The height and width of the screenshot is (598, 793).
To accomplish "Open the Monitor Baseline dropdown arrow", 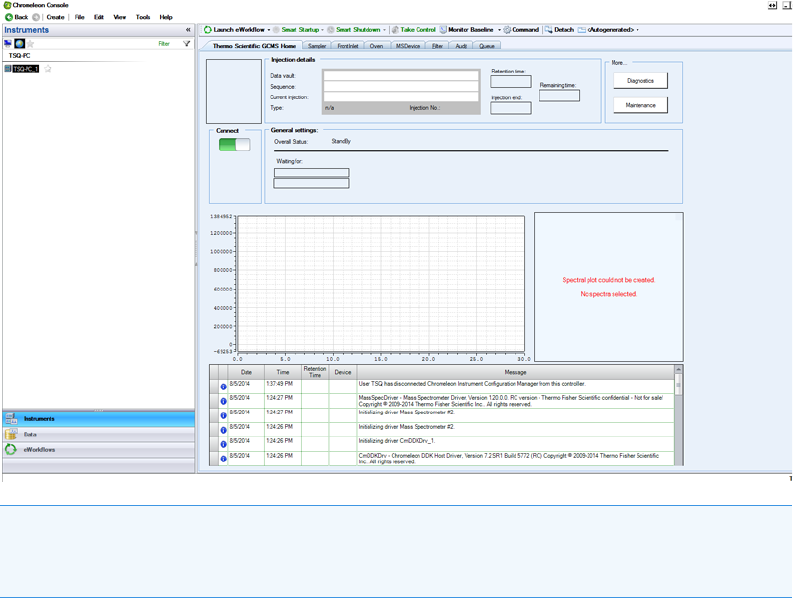I will coord(499,30).
